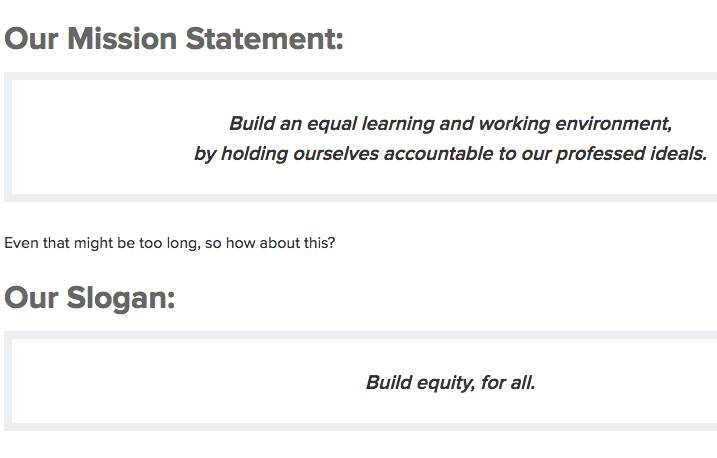Click the left border of the slogan quote box
This screenshot has height=458, width=717.
click(x=8, y=381)
